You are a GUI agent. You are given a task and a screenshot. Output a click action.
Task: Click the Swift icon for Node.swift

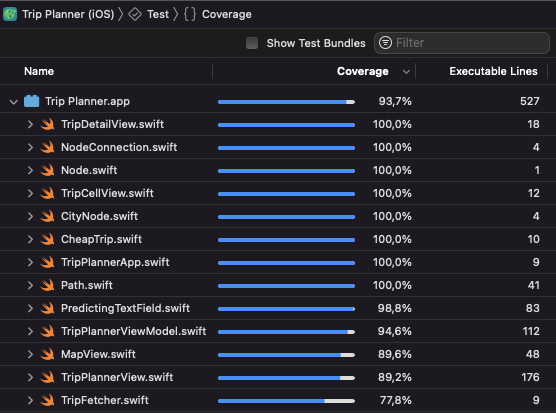coord(47,170)
